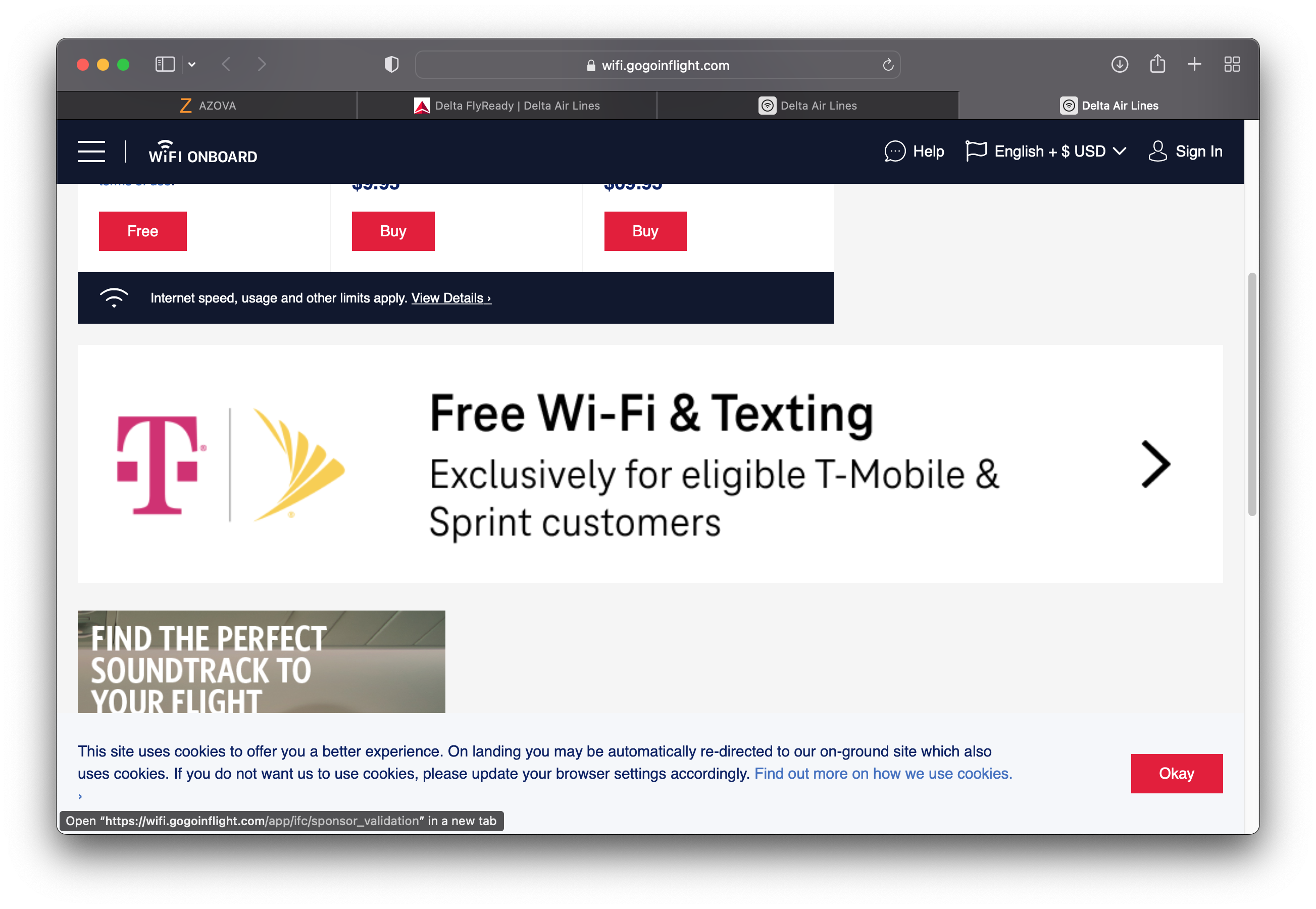
Task: Click the WiFi Onboard logo
Action: [x=203, y=152]
